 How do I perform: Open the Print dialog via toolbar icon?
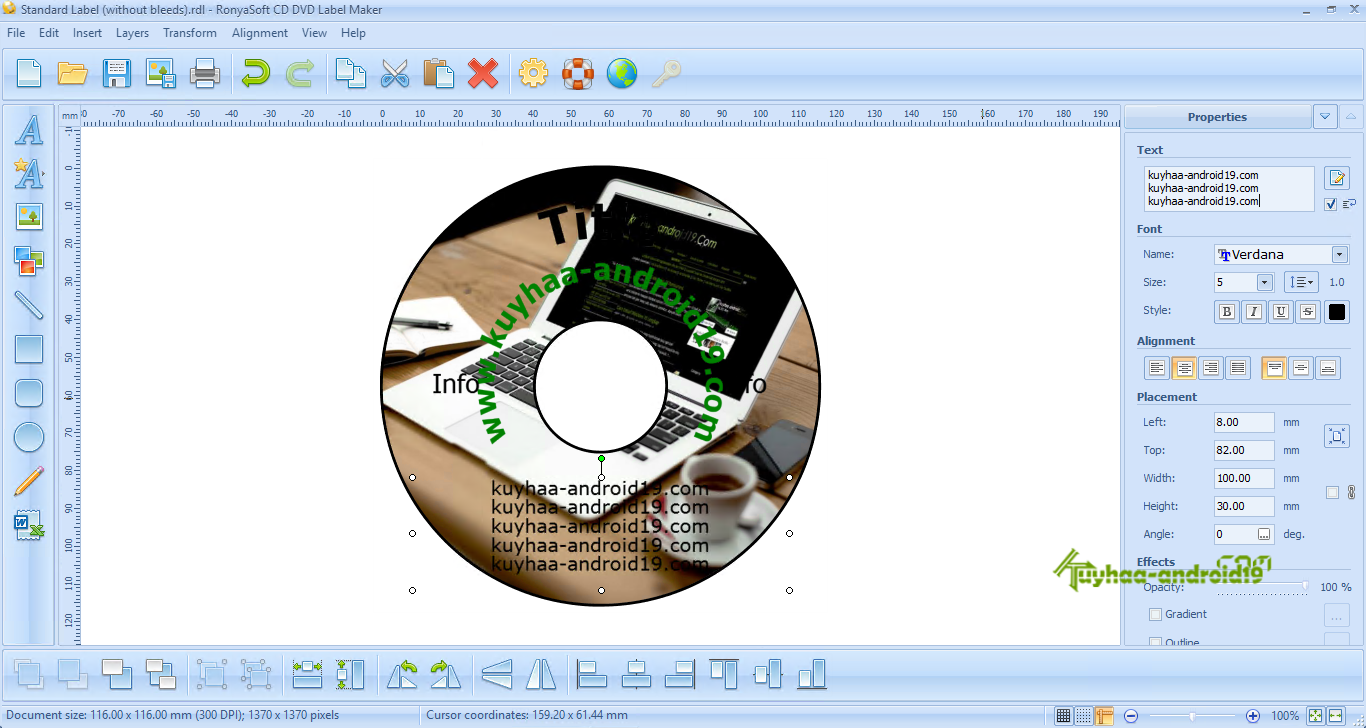click(x=205, y=73)
